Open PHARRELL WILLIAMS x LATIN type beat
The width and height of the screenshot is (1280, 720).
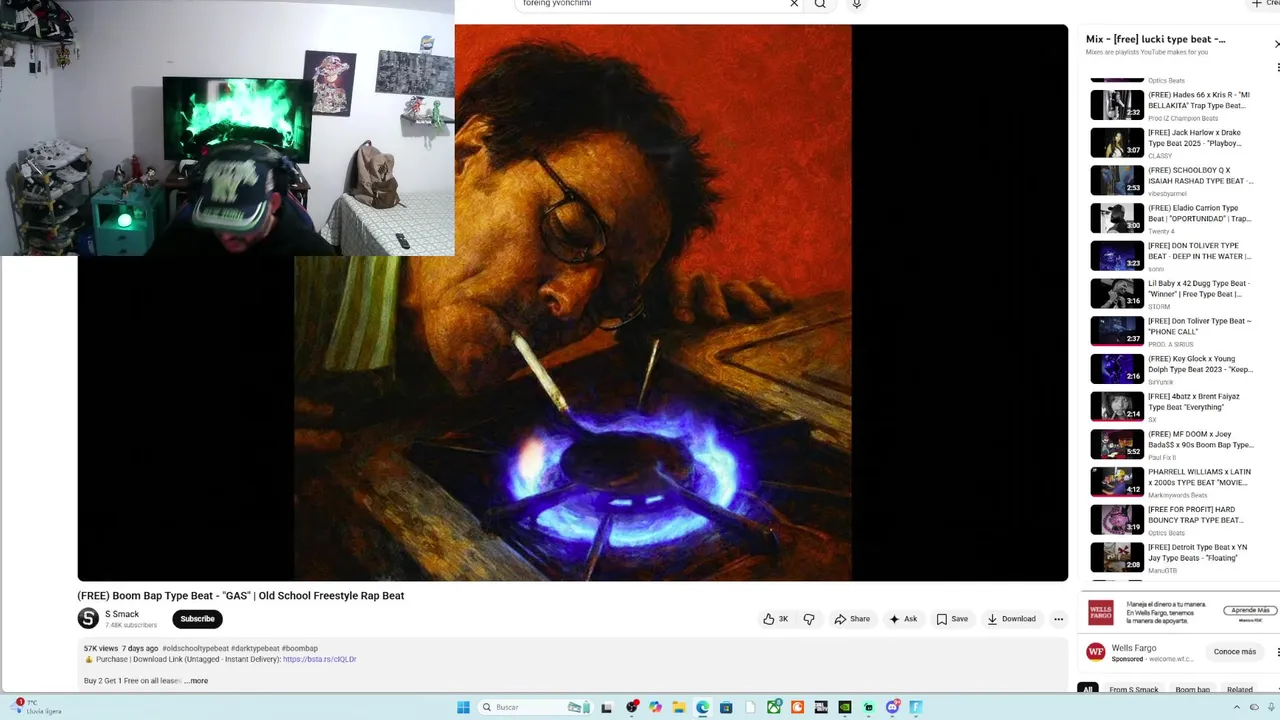click(1171, 482)
